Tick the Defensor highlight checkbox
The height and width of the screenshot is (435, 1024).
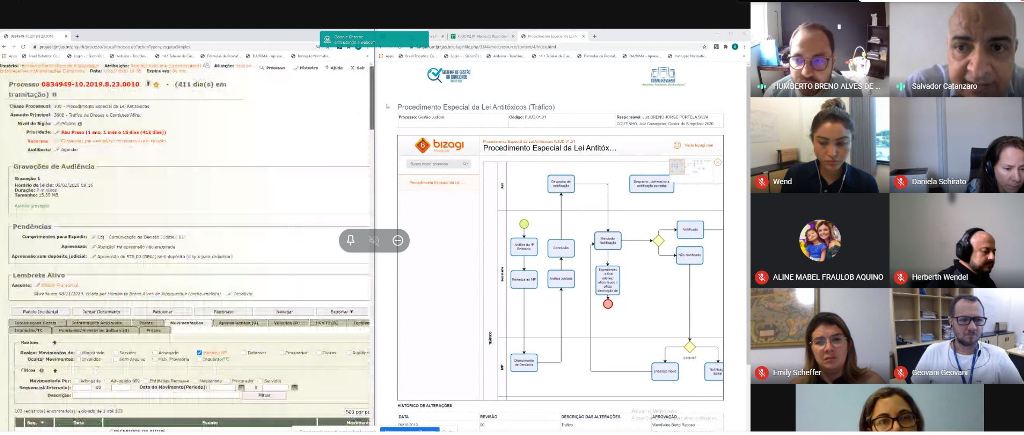tap(244, 353)
